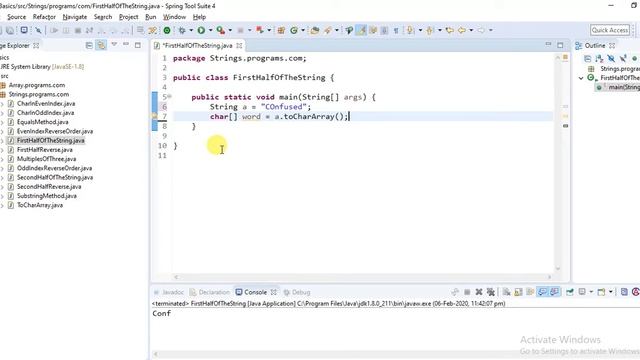Image resolution: width=640 pixels, height=360 pixels.
Task: Click the Quick Access search field
Action: click(610, 30)
